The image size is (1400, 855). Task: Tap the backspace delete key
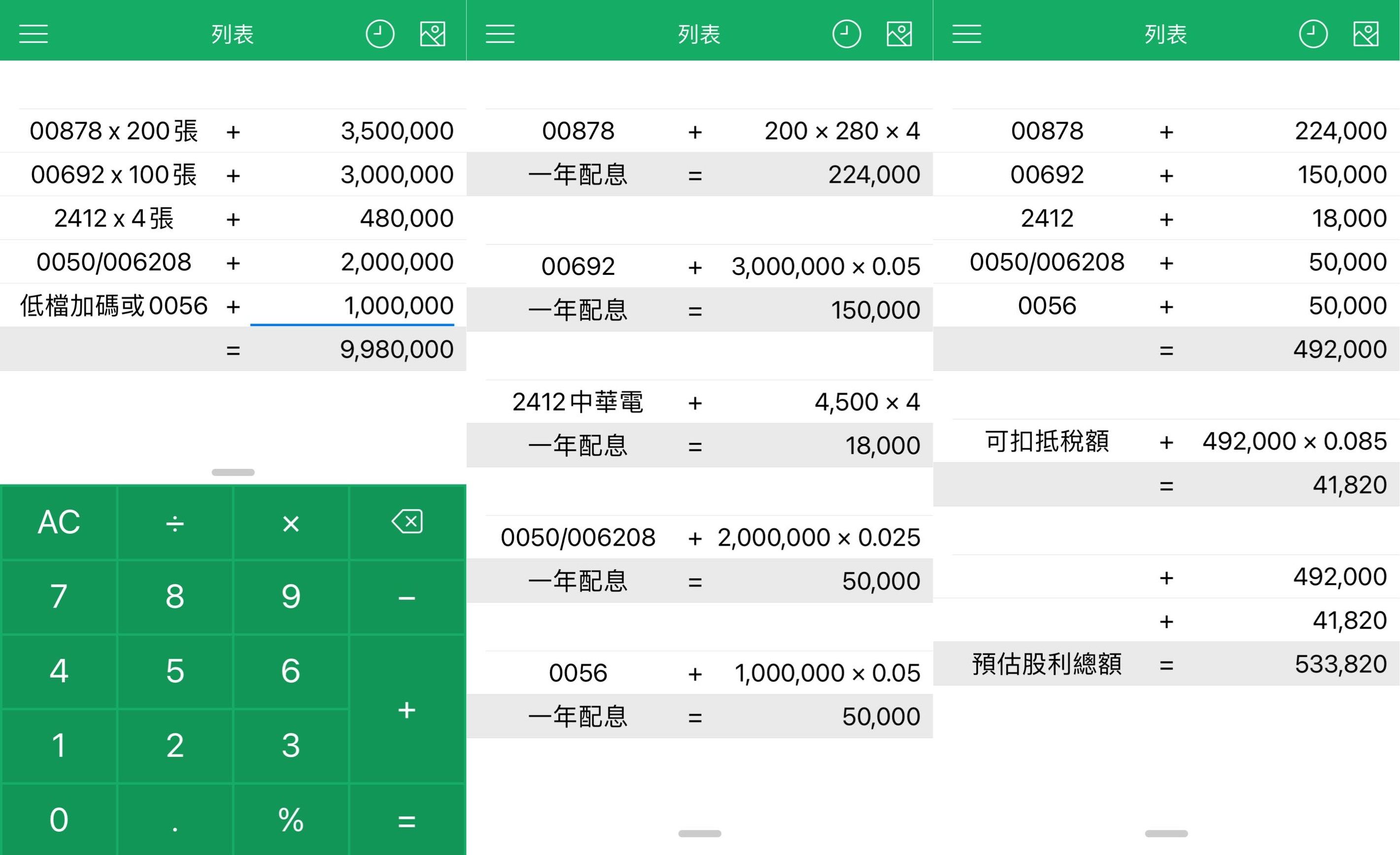[407, 522]
